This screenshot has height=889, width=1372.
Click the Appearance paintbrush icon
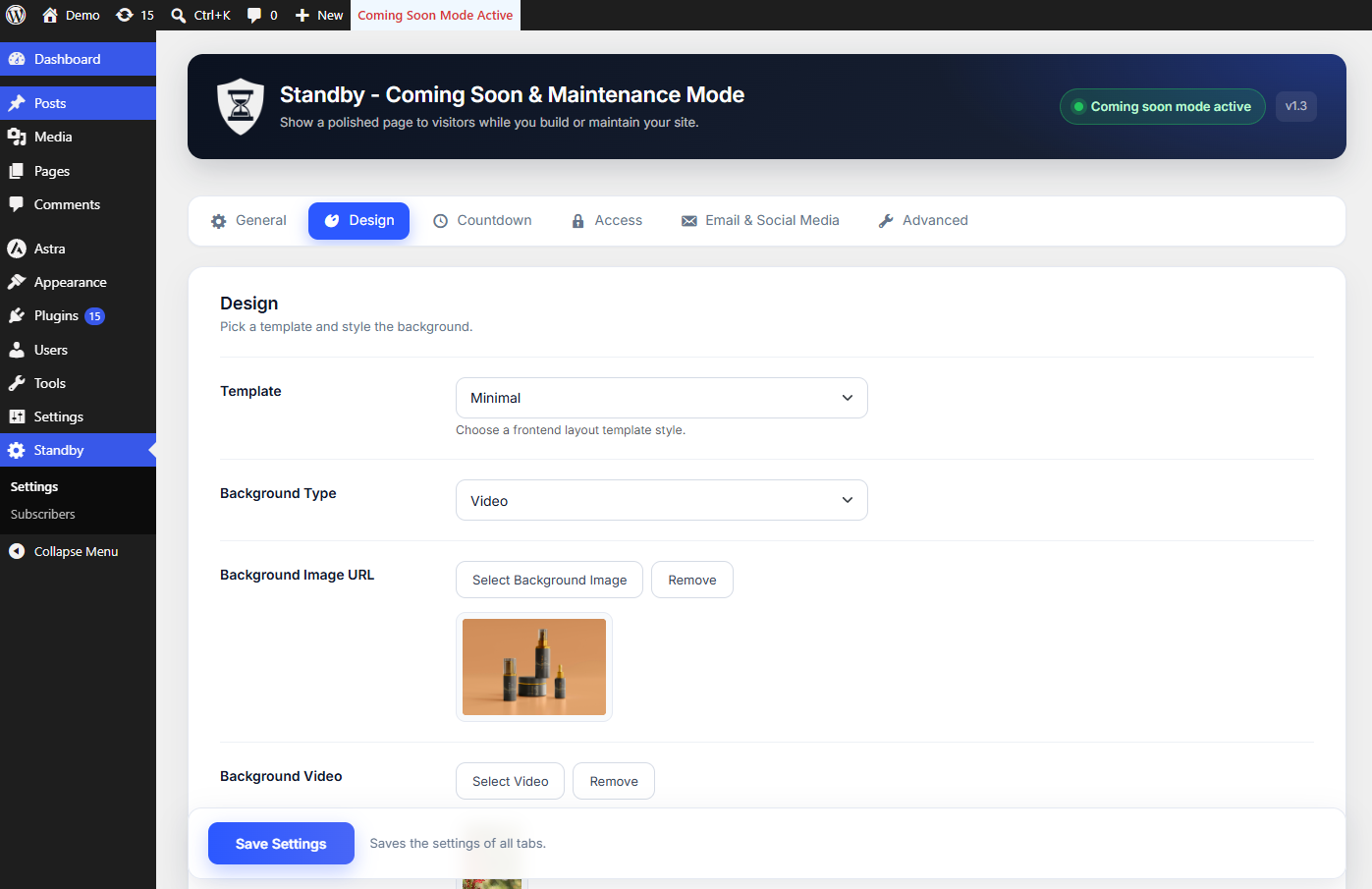click(17, 282)
